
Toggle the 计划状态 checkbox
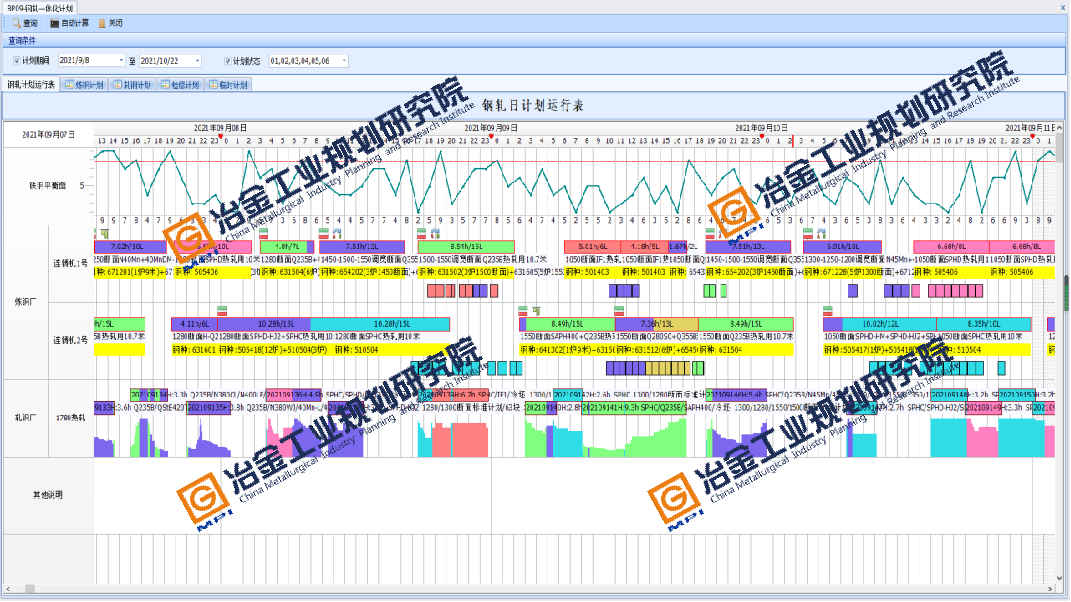(x=227, y=61)
